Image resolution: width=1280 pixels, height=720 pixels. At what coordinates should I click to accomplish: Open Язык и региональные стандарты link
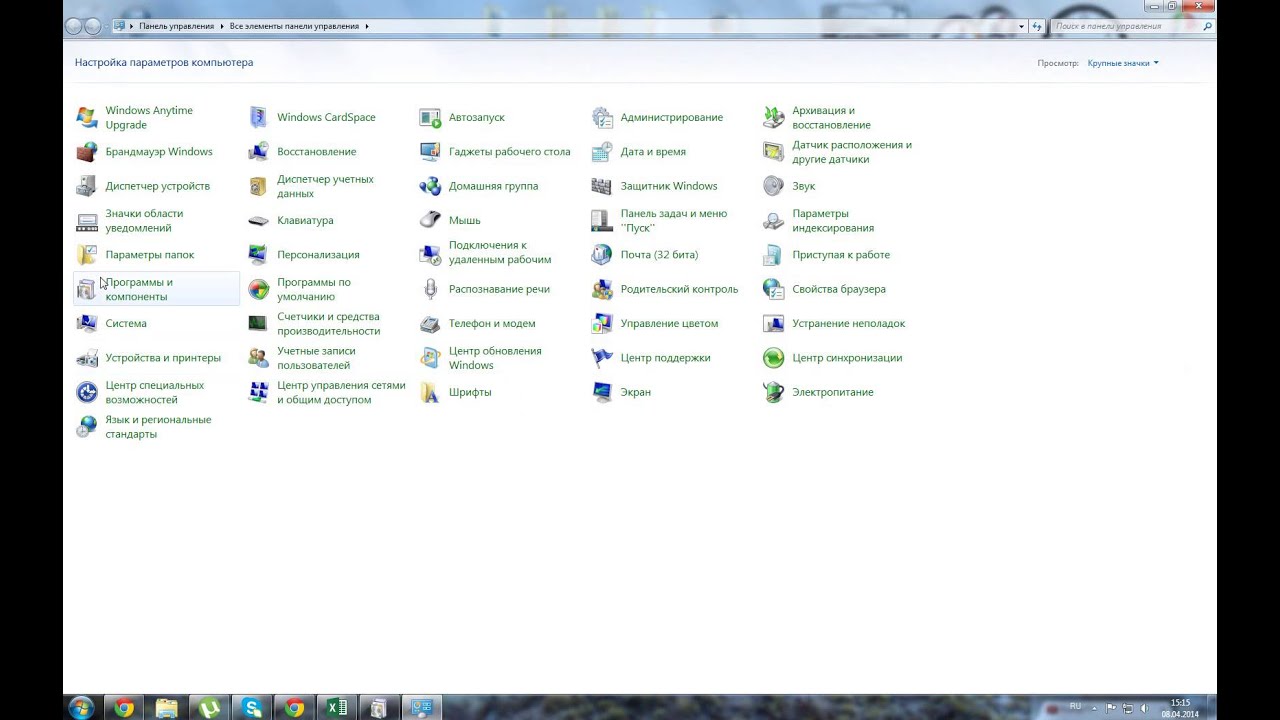pos(158,427)
